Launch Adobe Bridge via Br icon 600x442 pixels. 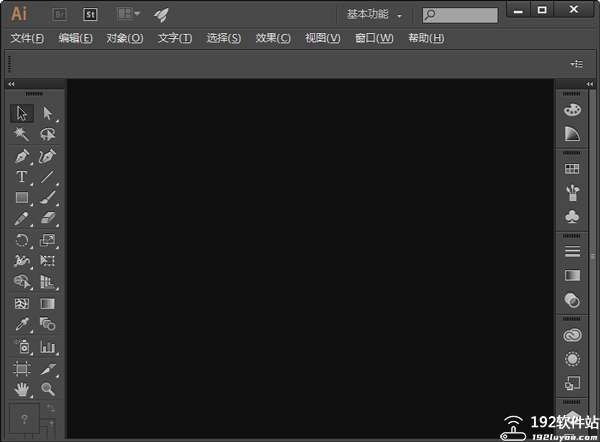point(59,15)
